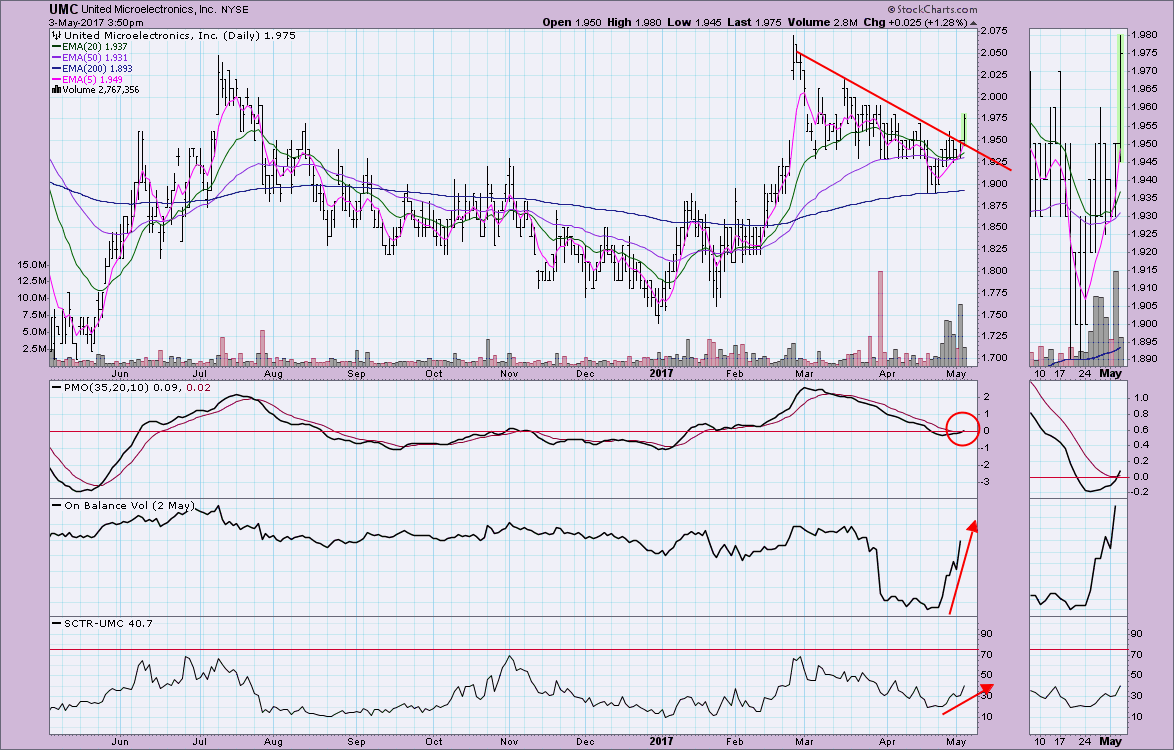1174x750 pixels.
Task: Click the red descending trendline on price chart
Action: pyautogui.click(x=880, y=100)
